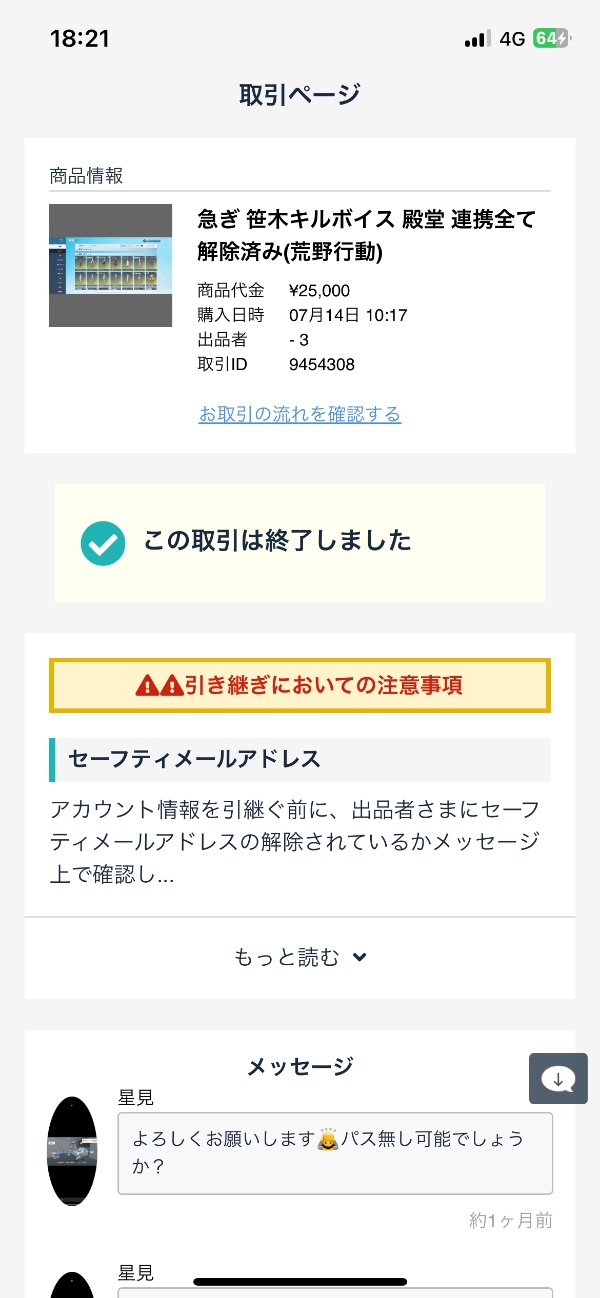Tap the chevron beside もっと読む

(360, 958)
